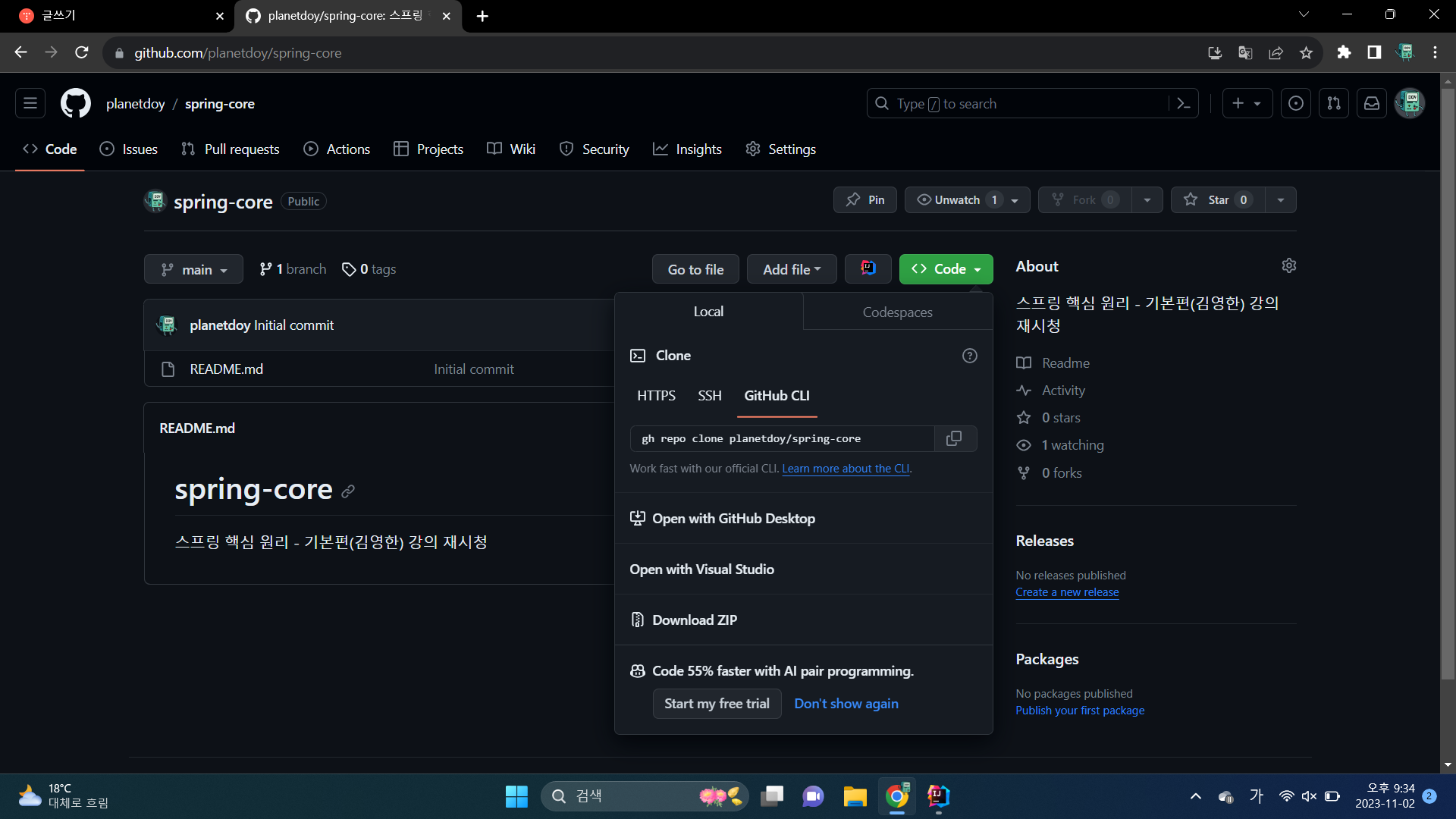Expand the Fork options dropdown arrow
The height and width of the screenshot is (819, 1456).
coord(1147,199)
